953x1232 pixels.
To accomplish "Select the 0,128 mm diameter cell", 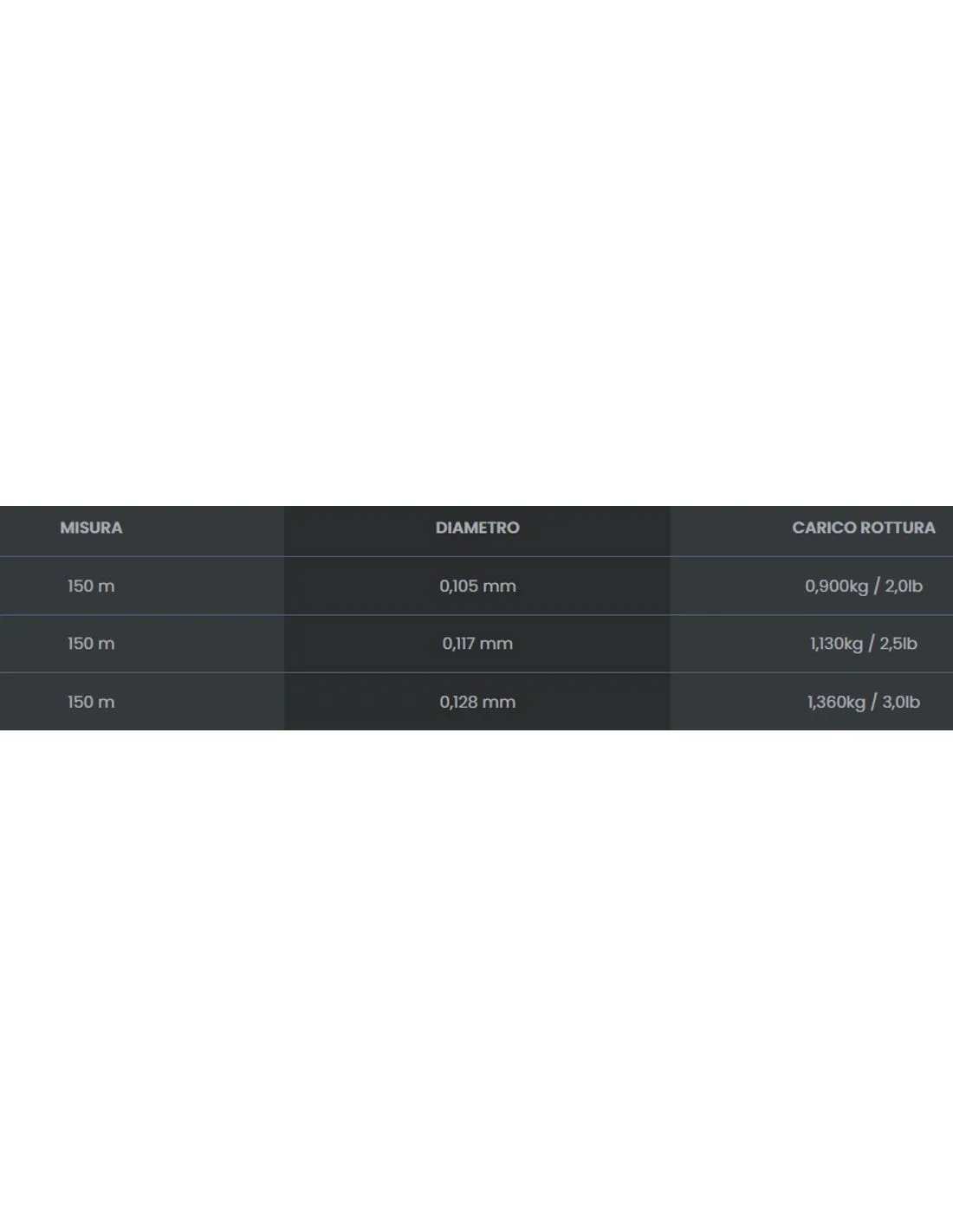I will coord(477,702).
